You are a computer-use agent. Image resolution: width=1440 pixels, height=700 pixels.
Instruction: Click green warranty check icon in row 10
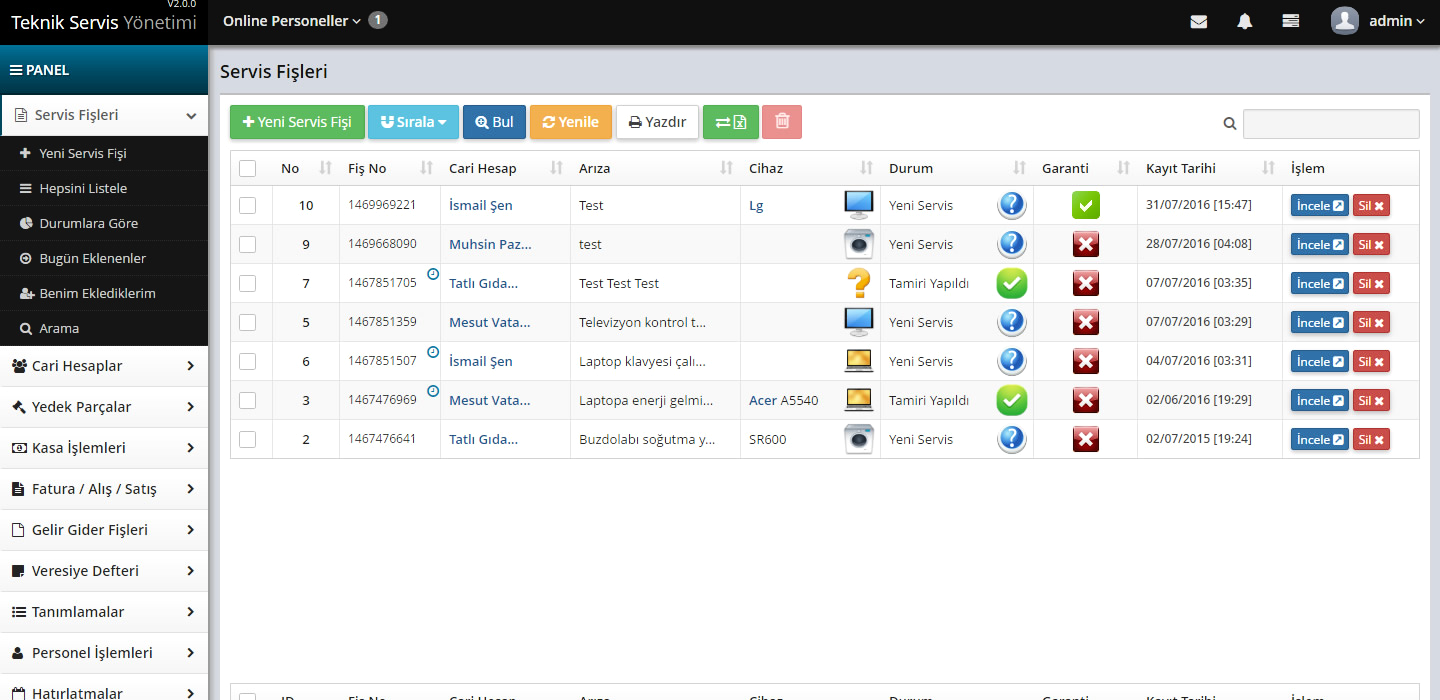pos(1086,205)
